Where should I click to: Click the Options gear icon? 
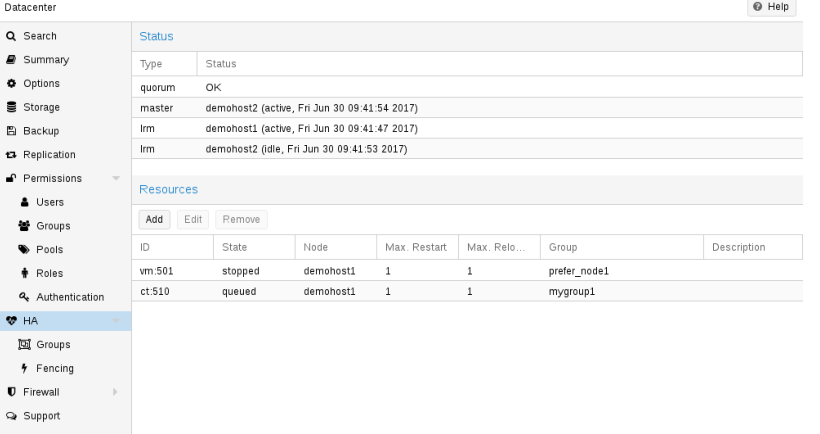click(x=11, y=83)
